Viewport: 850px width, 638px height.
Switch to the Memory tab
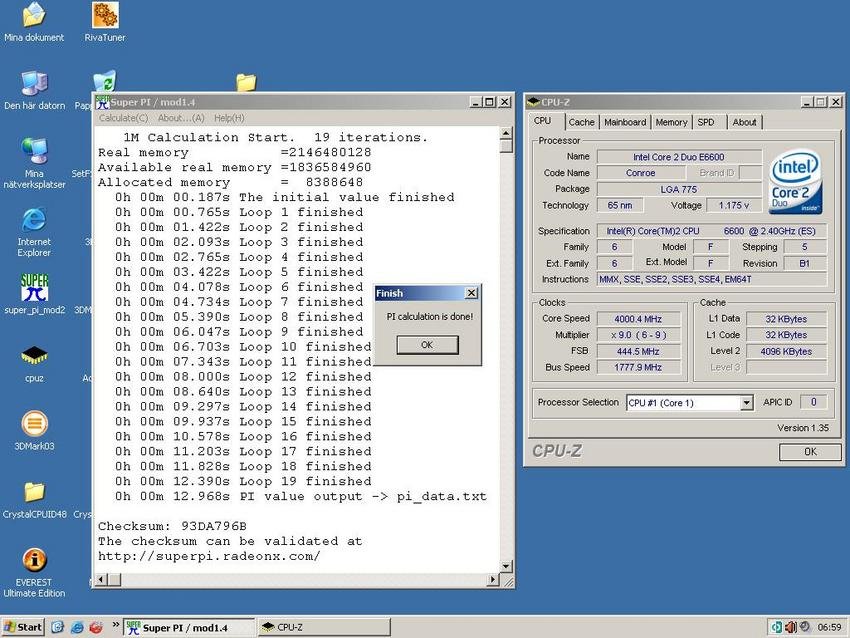coord(671,122)
